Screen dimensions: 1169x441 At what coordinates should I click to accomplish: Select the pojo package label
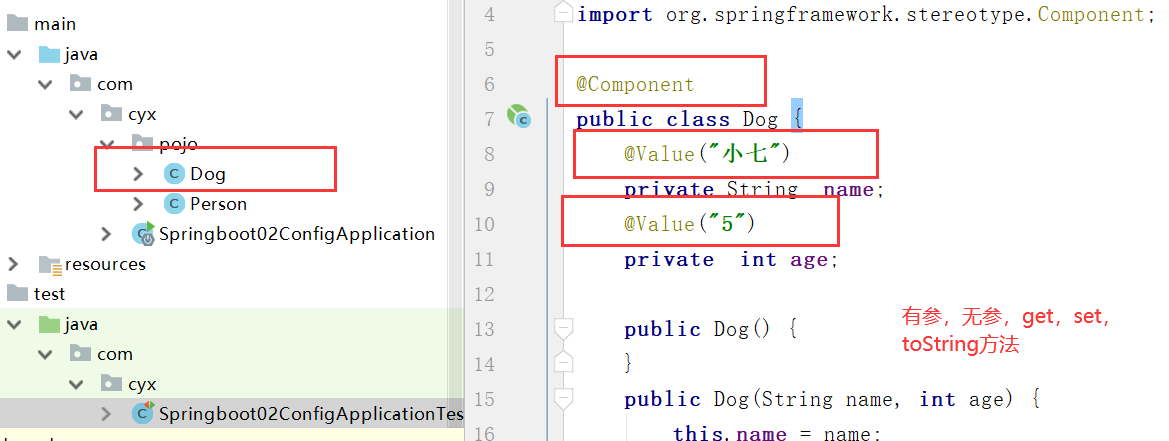(x=178, y=145)
